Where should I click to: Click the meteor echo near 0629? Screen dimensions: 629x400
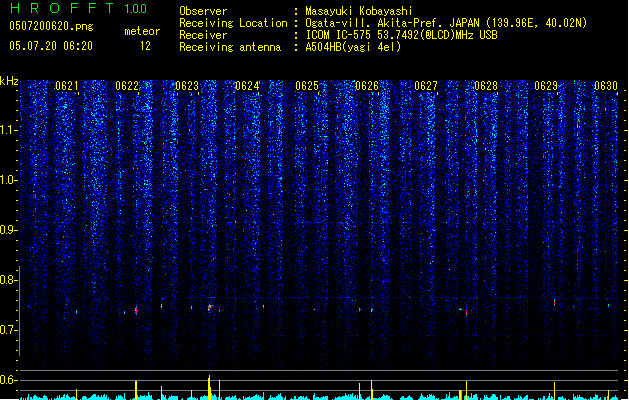(554, 303)
